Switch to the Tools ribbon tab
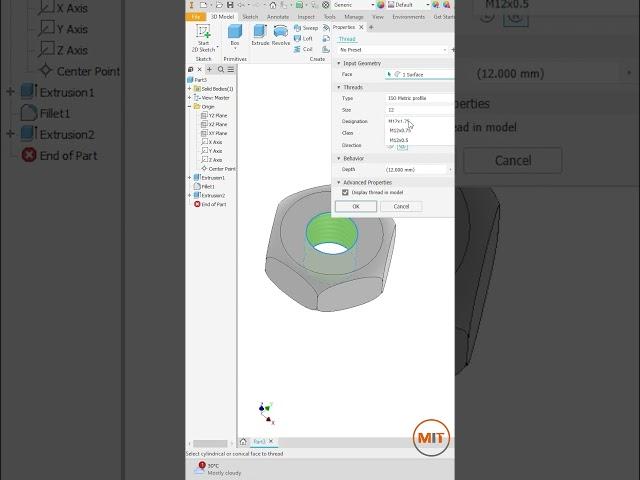Screen dimensions: 640x480 [x=329, y=17]
